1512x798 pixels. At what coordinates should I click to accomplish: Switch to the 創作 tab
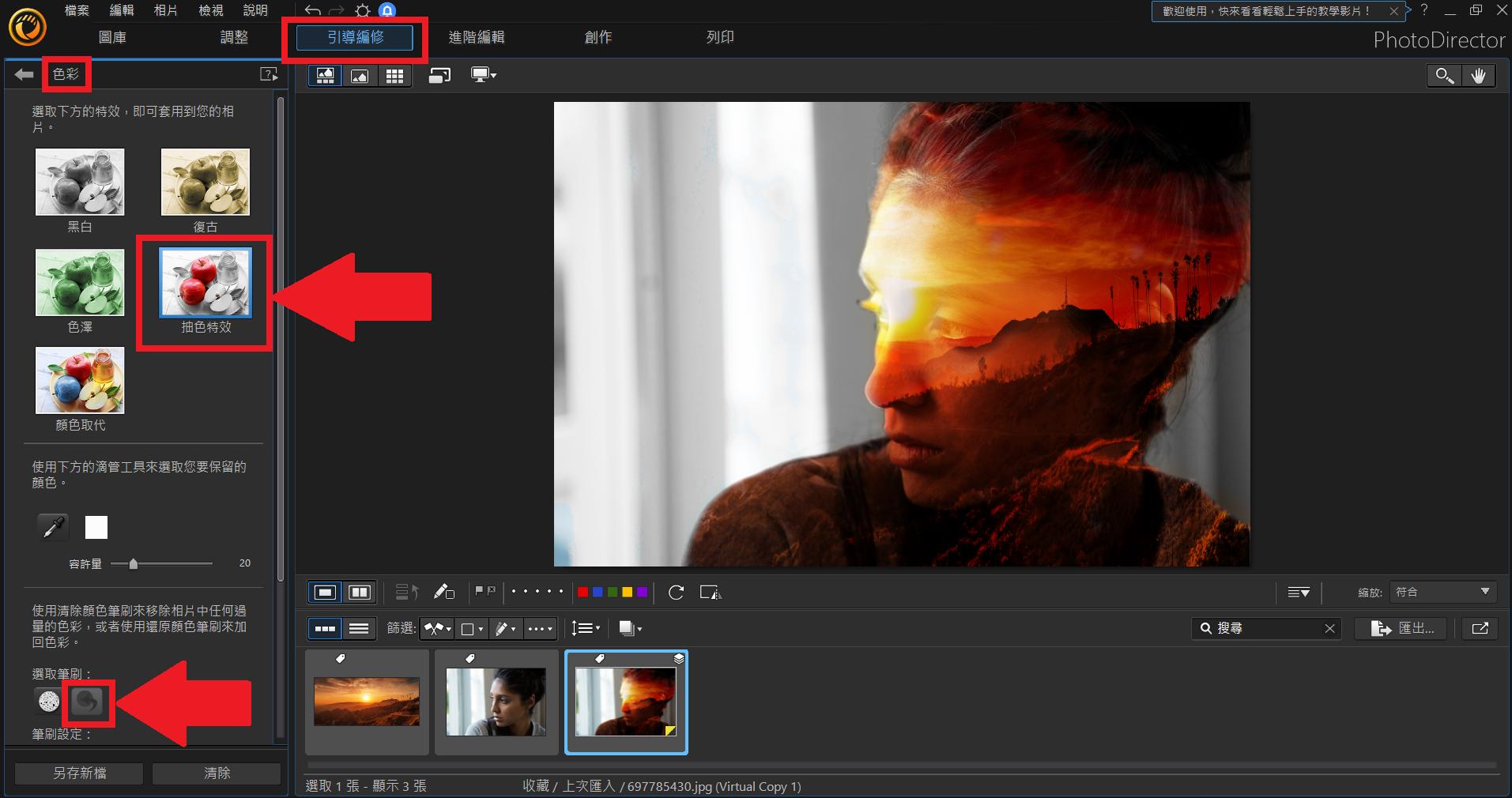[598, 37]
